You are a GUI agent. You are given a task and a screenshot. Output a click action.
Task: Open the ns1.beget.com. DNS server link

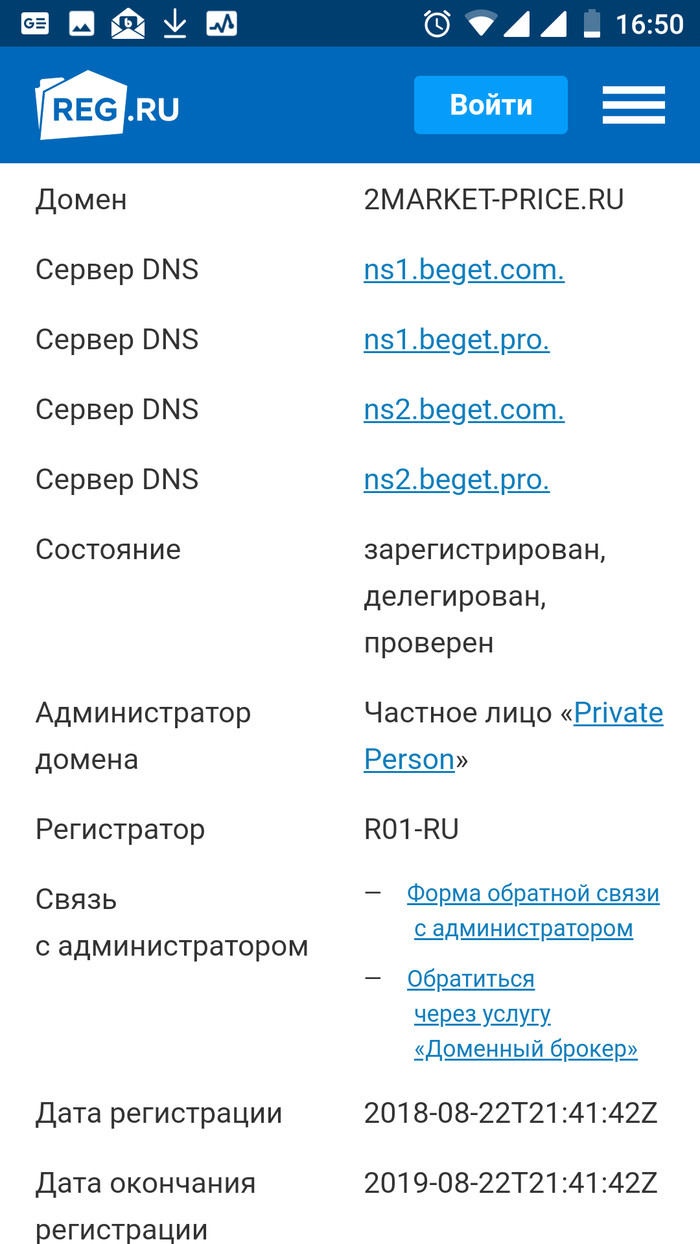point(464,270)
